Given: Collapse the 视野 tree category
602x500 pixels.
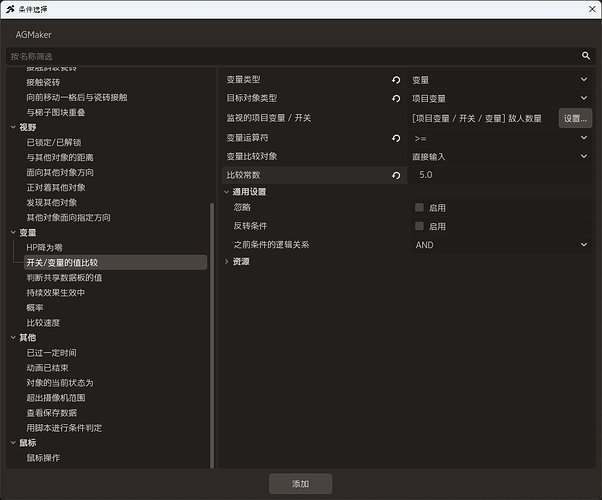Looking at the screenshot, I should coord(13,127).
